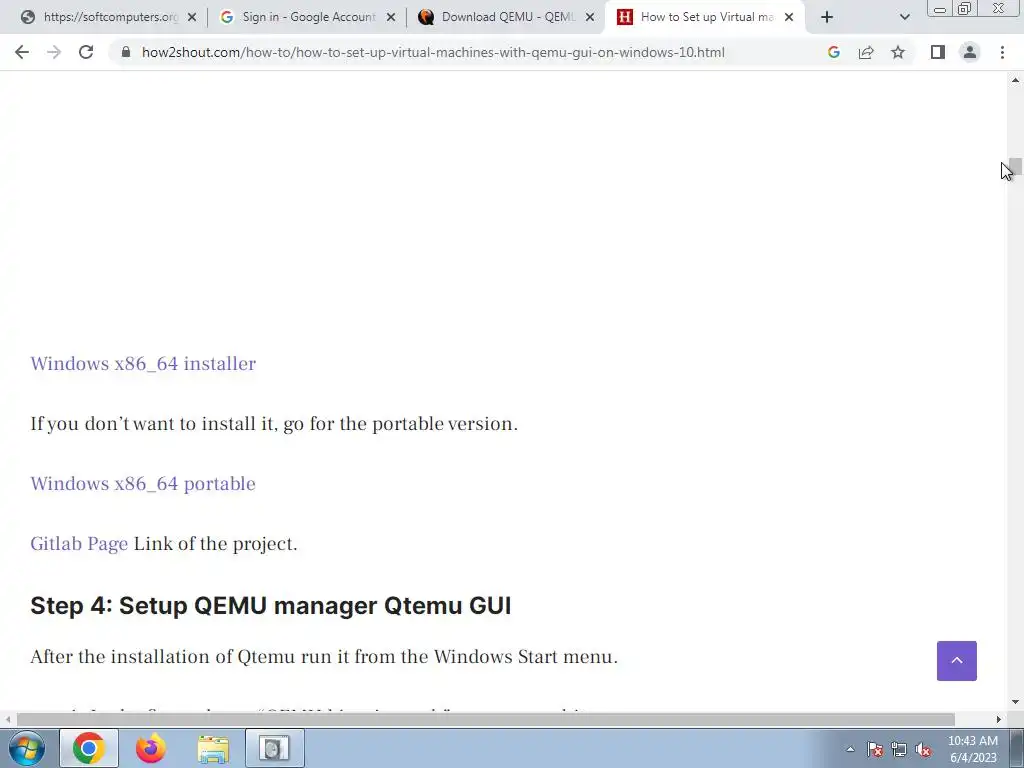Screen dimensions: 1024x768
Task: Open network status tray icon
Action: coord(899,750)
